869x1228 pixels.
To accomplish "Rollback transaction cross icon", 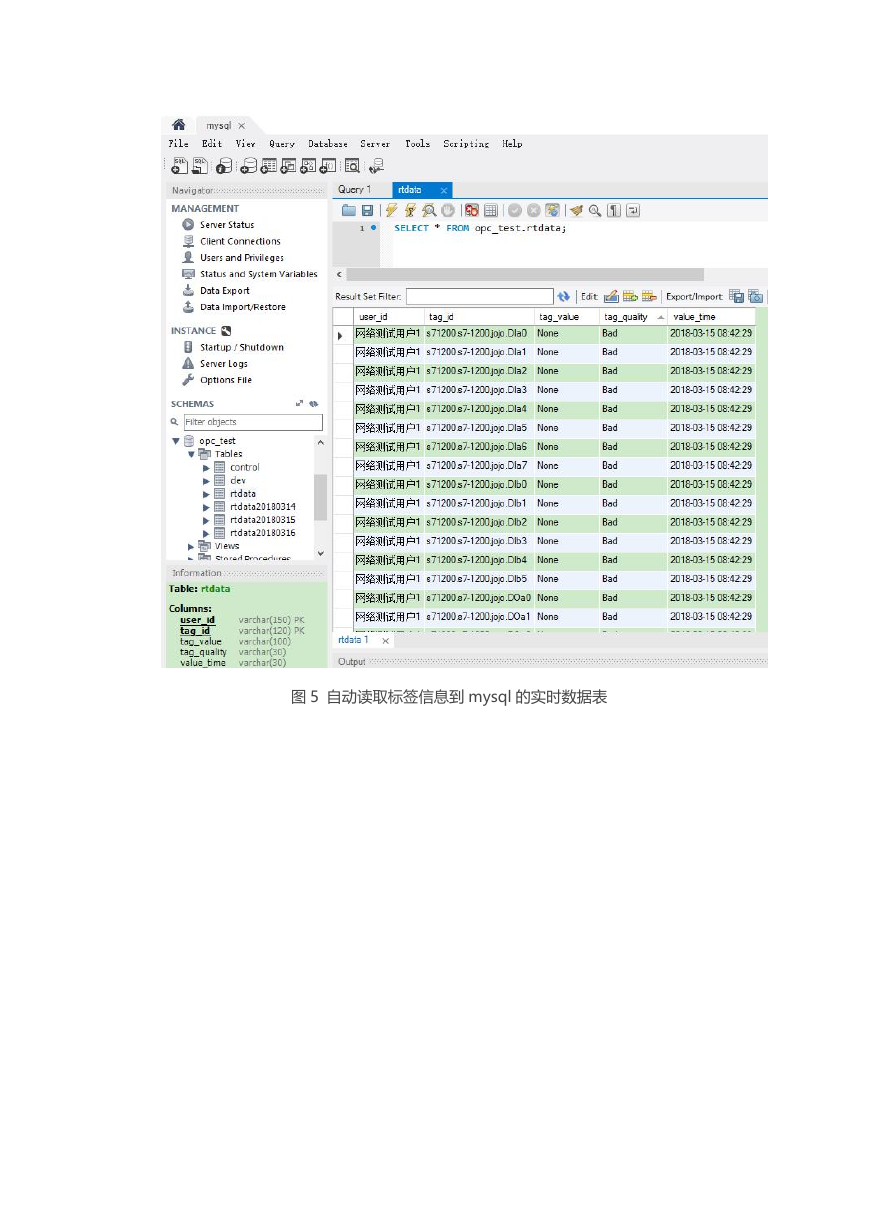I will pyautogui.click(x=533, y=210).
